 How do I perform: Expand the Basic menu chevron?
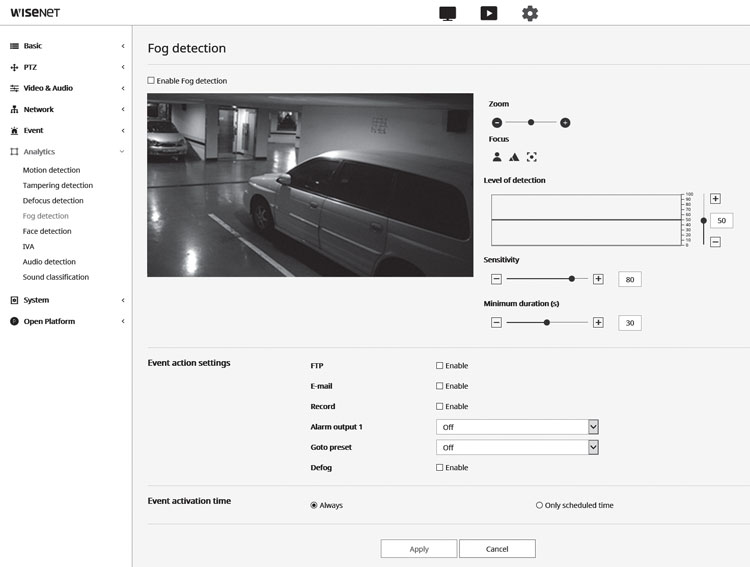pos(123,46)
